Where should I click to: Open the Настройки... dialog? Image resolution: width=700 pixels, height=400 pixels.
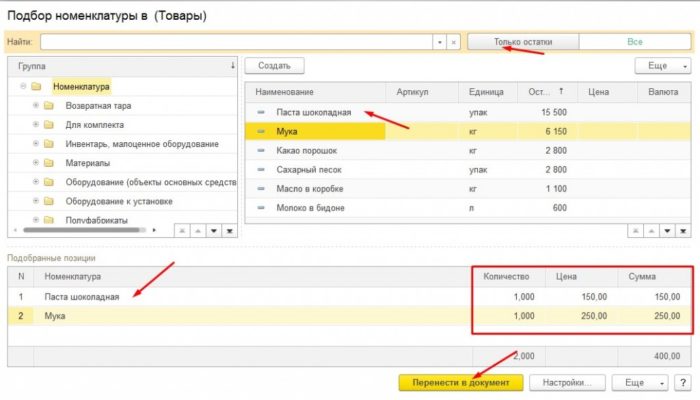click(x=567, y=383)
